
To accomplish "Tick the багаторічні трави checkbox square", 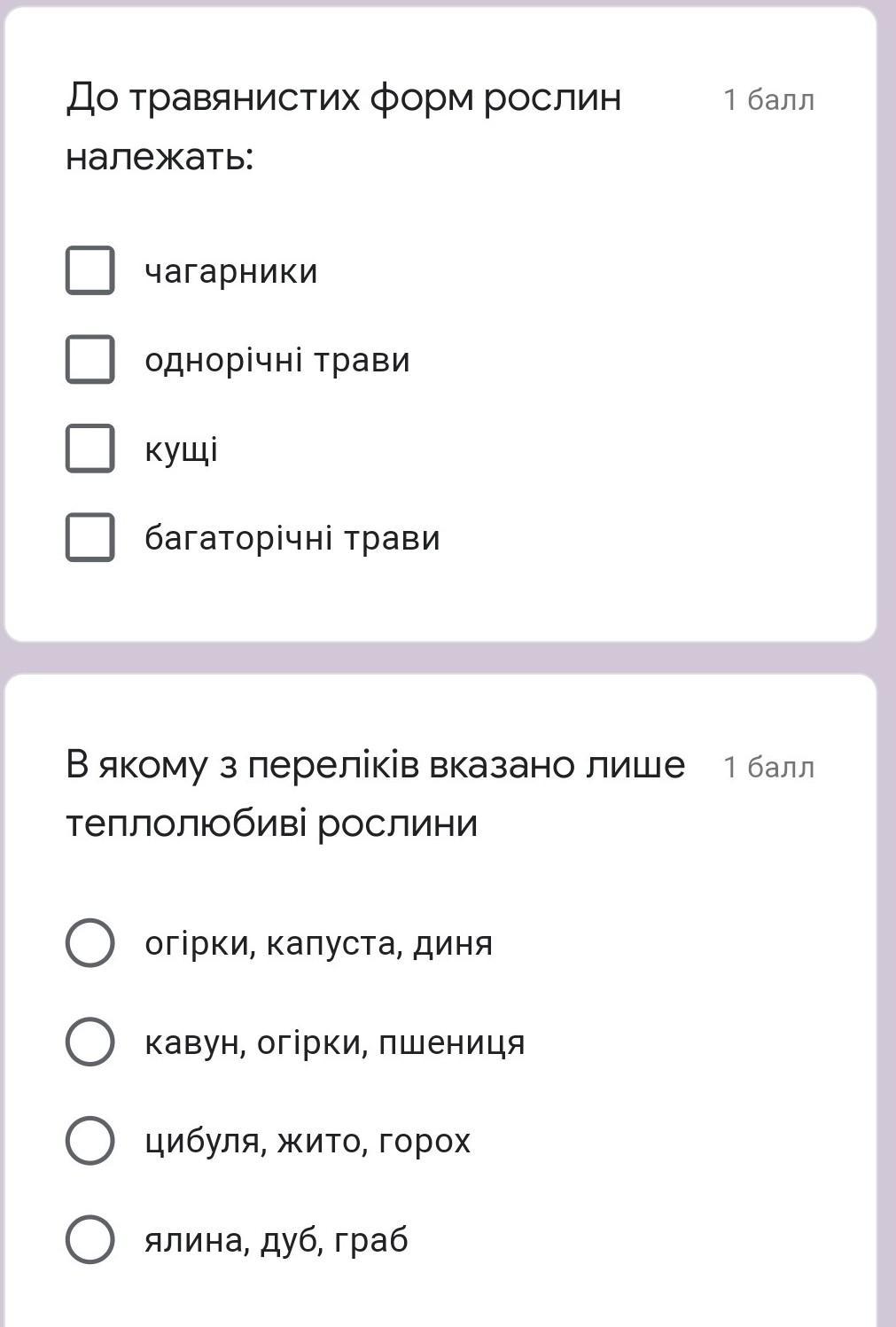I will coord(90,537).
